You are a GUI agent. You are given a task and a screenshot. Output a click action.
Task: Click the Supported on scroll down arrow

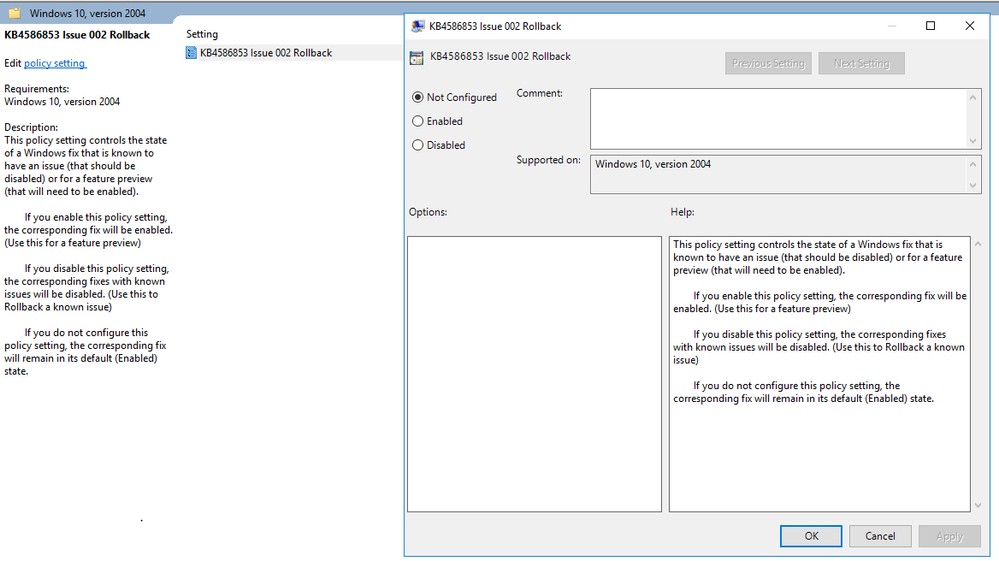pos(973,185)
